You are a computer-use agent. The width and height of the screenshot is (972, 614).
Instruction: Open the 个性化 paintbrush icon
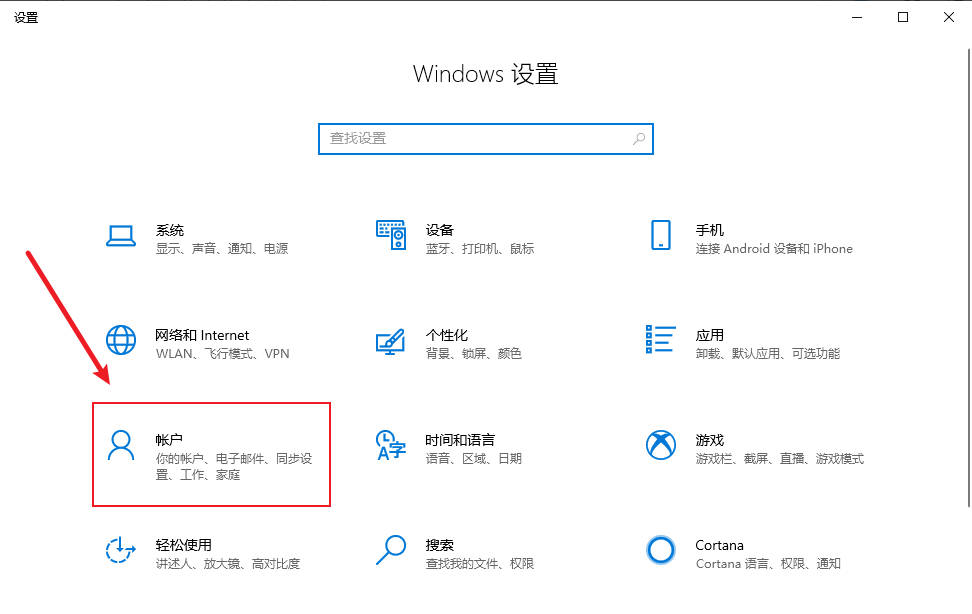[x=391, y=341]
